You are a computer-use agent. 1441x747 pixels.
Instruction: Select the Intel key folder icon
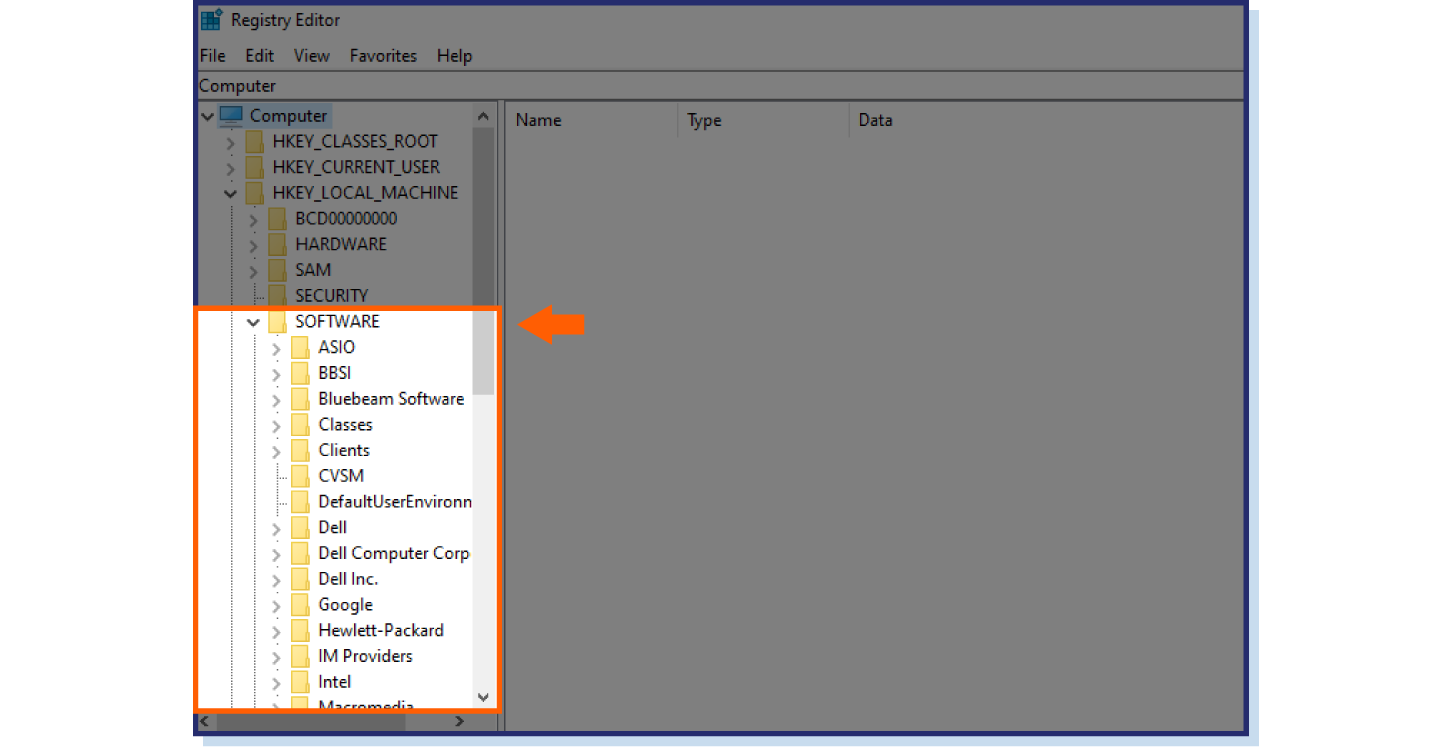(300, 682)
